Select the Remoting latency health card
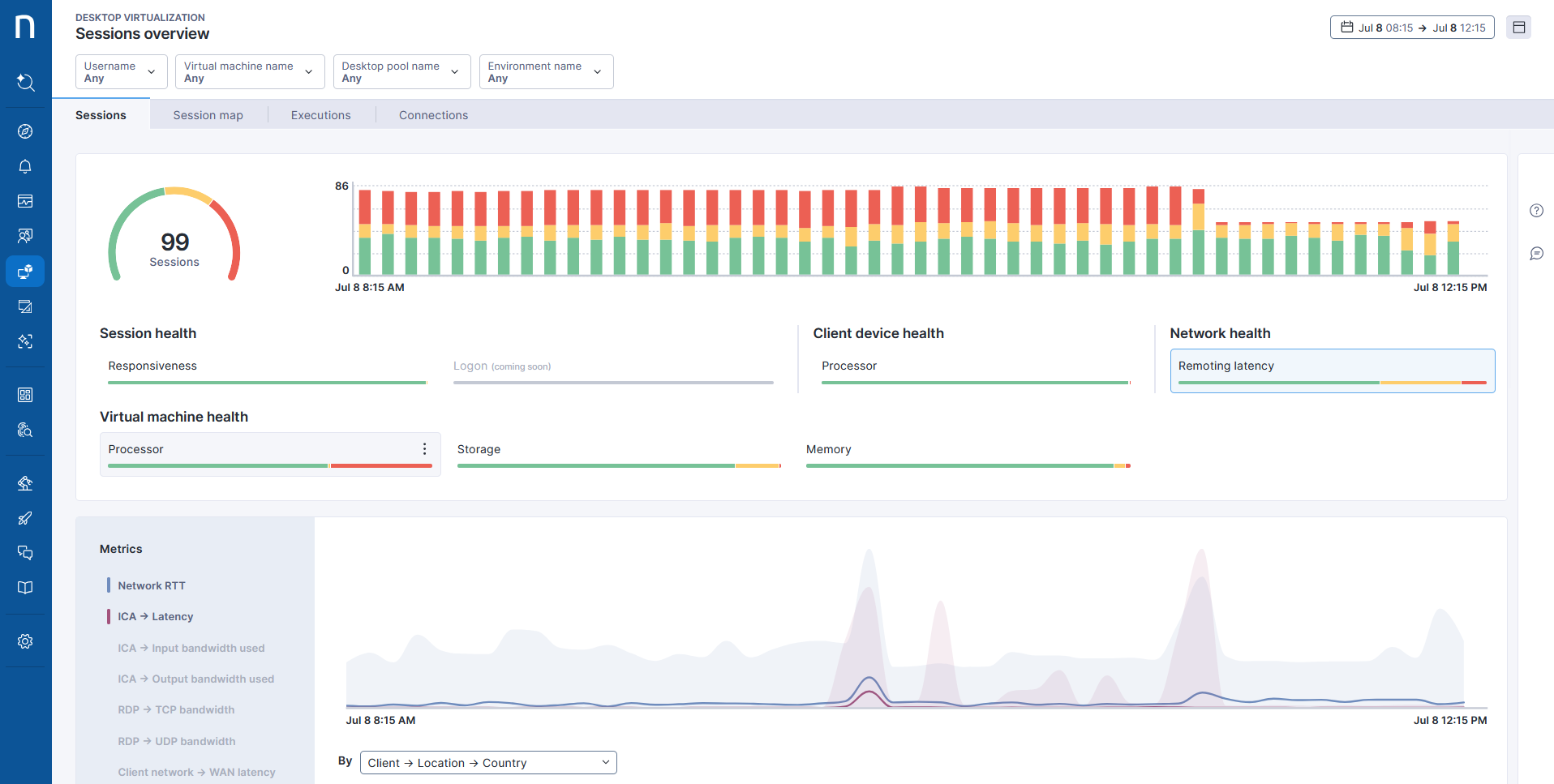Image resolution: width=1554 pixels, height=784 pixels. 1332,370
